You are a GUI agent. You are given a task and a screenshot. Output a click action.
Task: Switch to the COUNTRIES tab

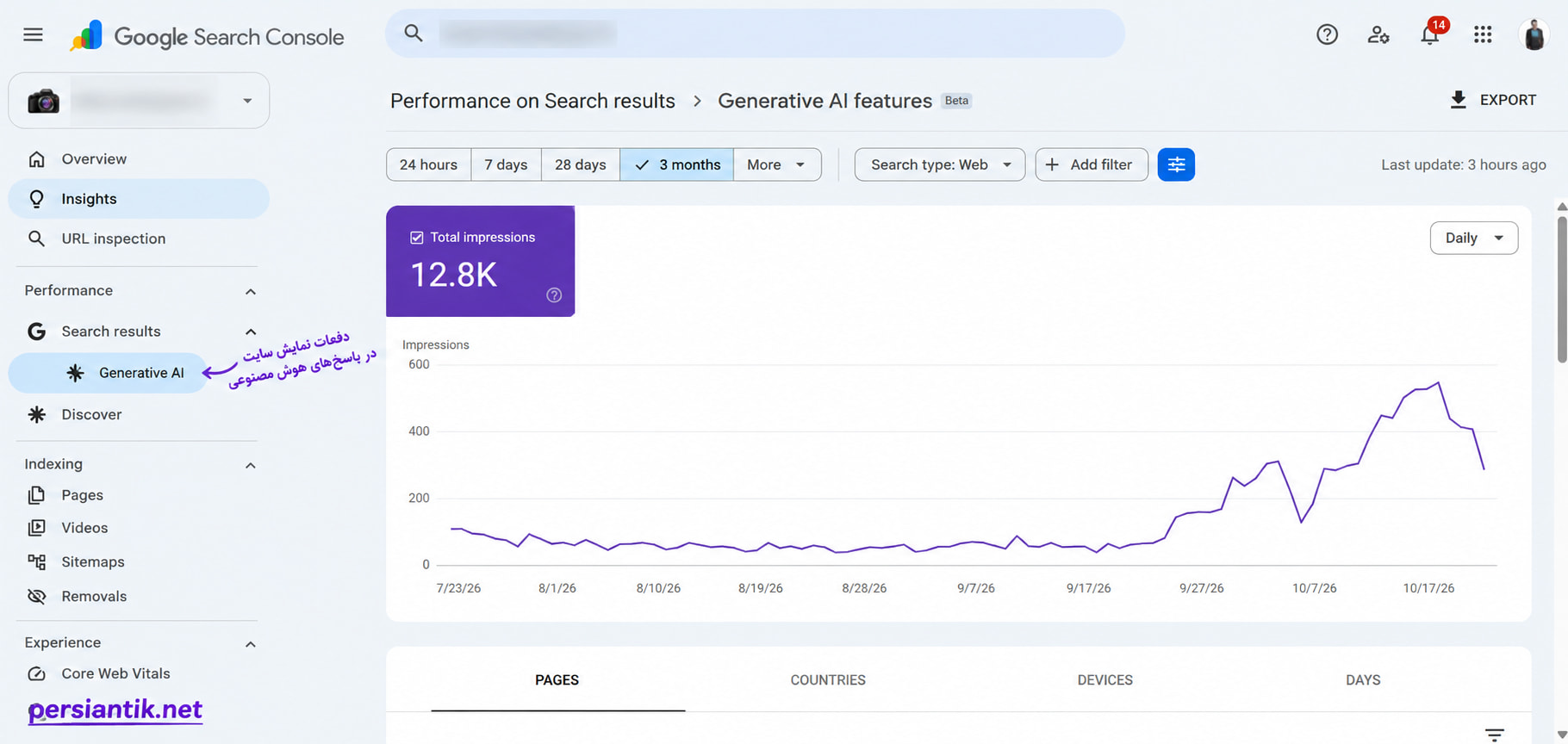pyautogui.click(x=828, y=680)
